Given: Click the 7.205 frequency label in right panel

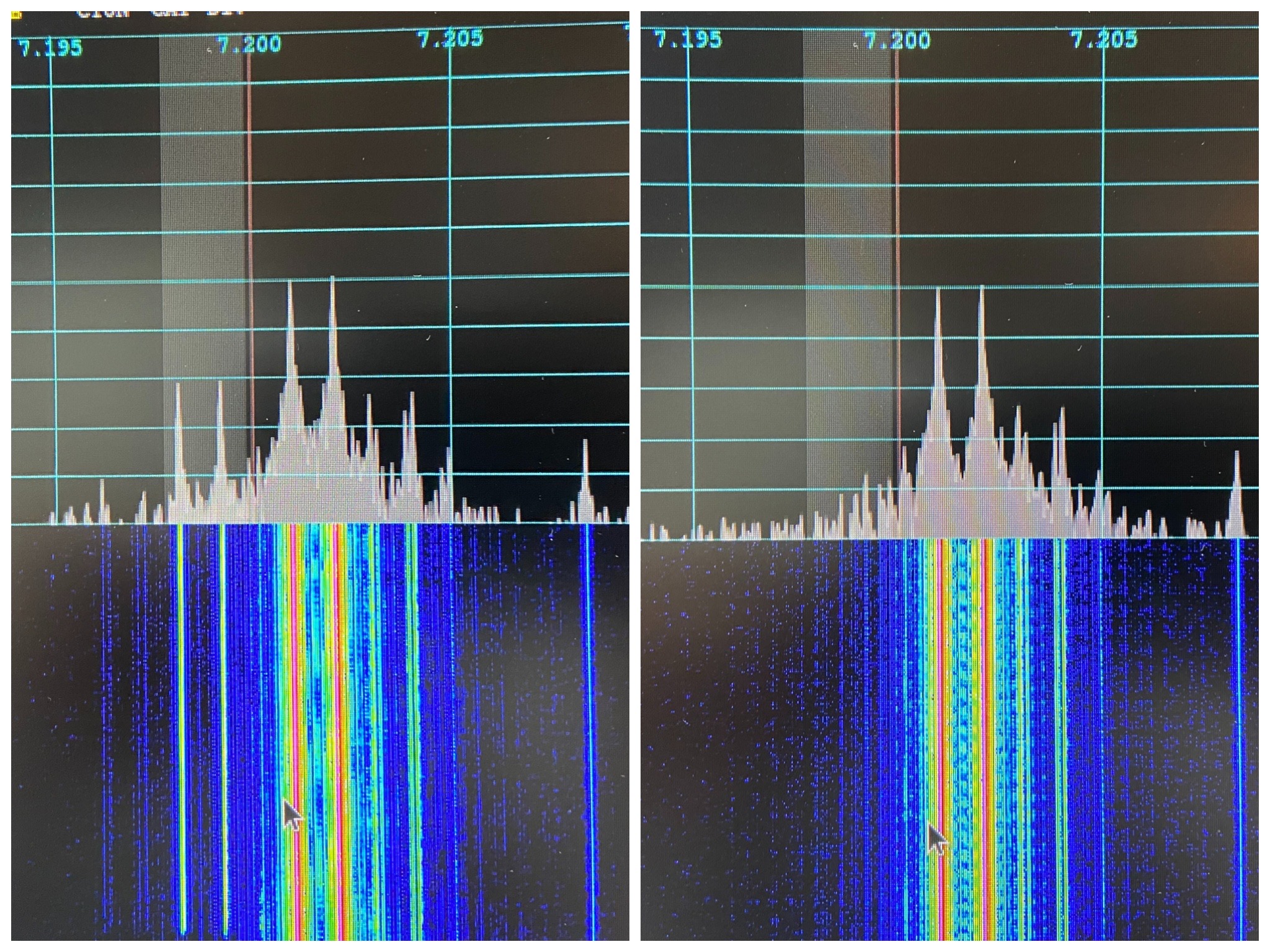Looking at the screenshot, I should tap(1104, 40).
